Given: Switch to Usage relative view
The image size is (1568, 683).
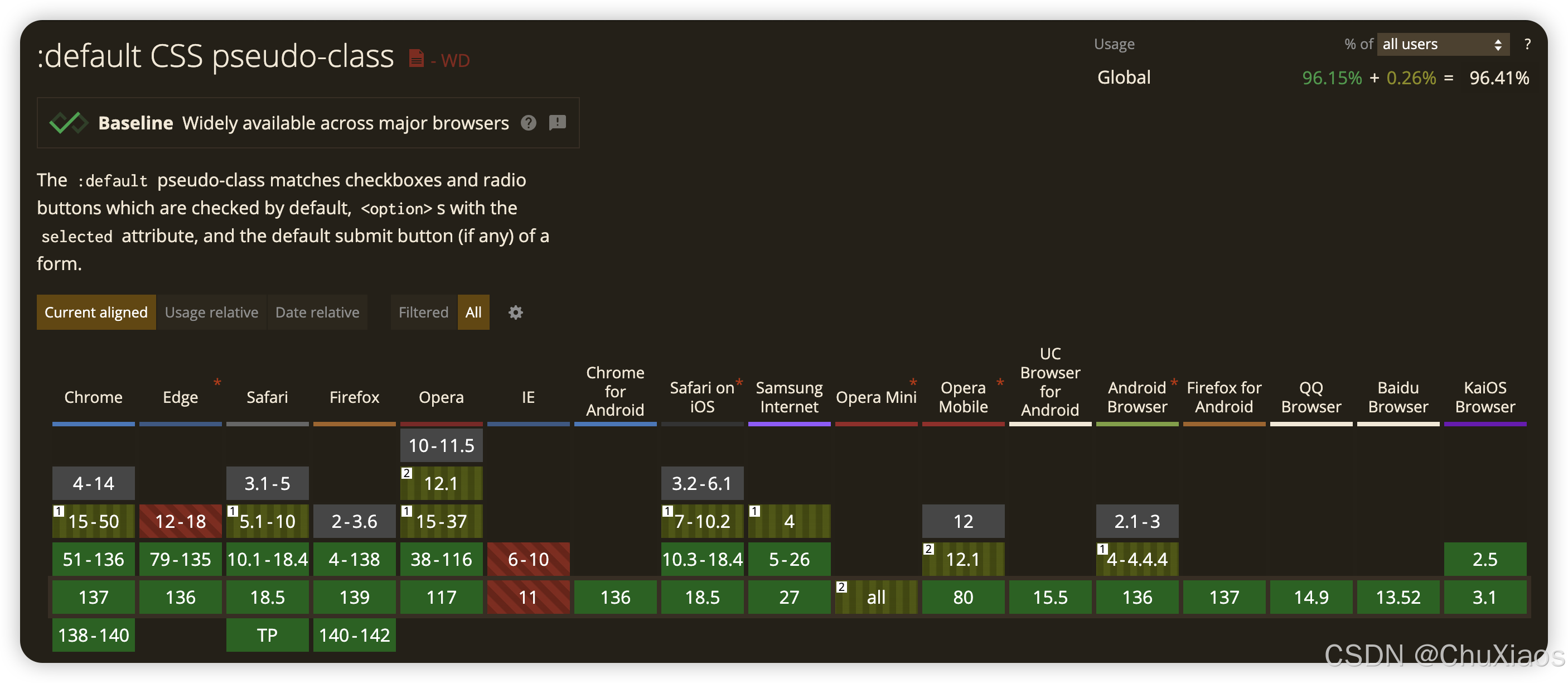Looking at the screenshot, I should 211,312.
